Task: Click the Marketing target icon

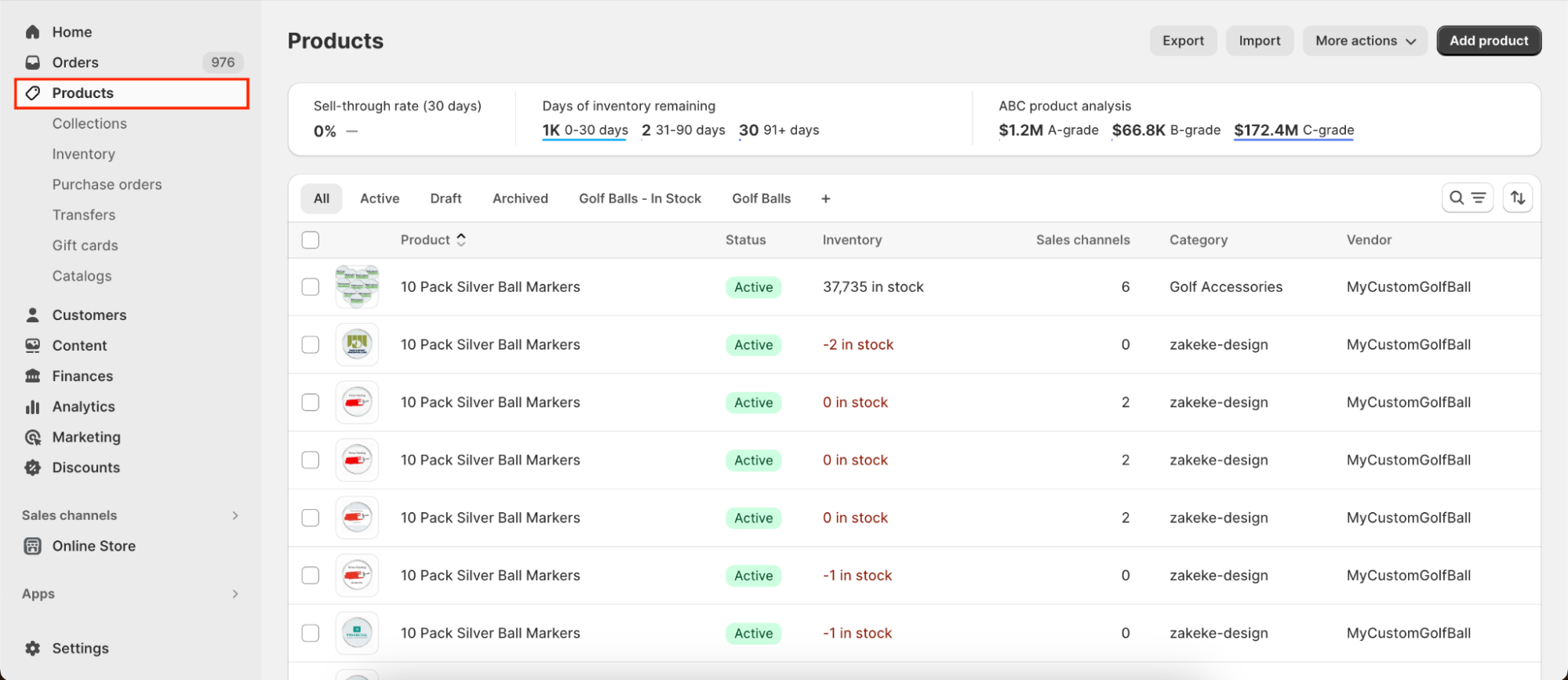Action: pos(32,438)
